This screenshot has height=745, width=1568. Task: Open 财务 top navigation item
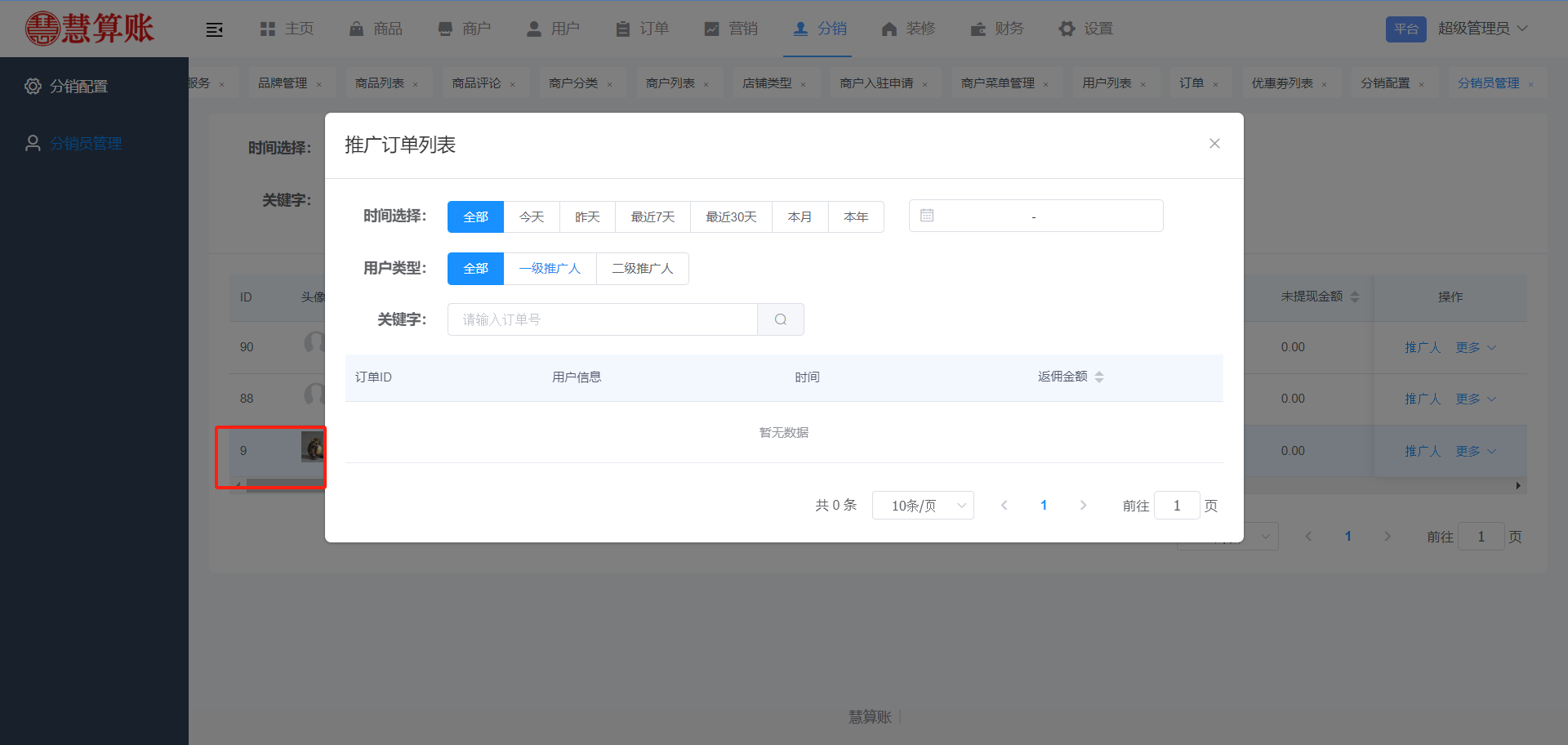pos(997,29)
